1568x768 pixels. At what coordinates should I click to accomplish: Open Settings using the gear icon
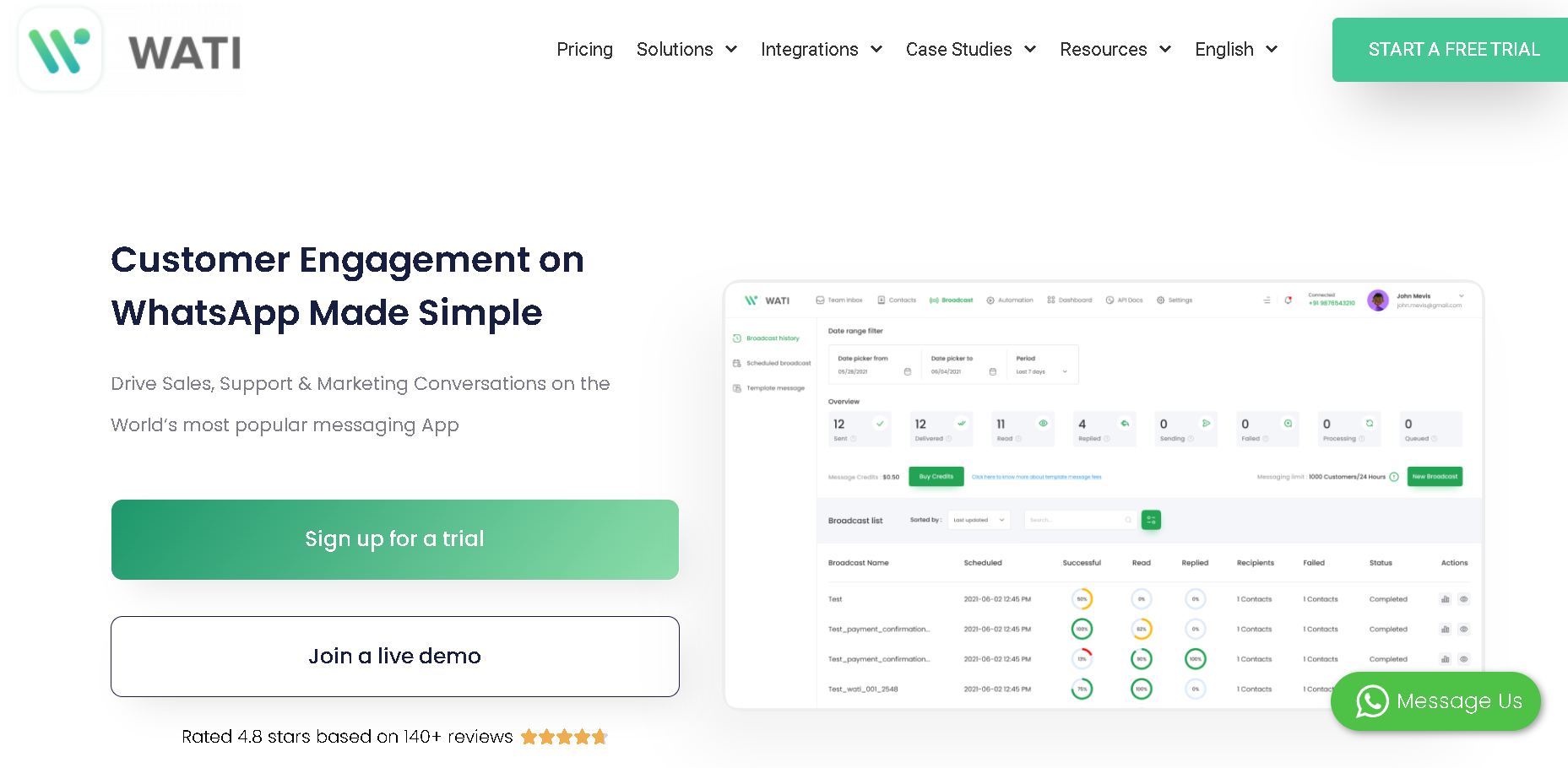[1158, 300]
